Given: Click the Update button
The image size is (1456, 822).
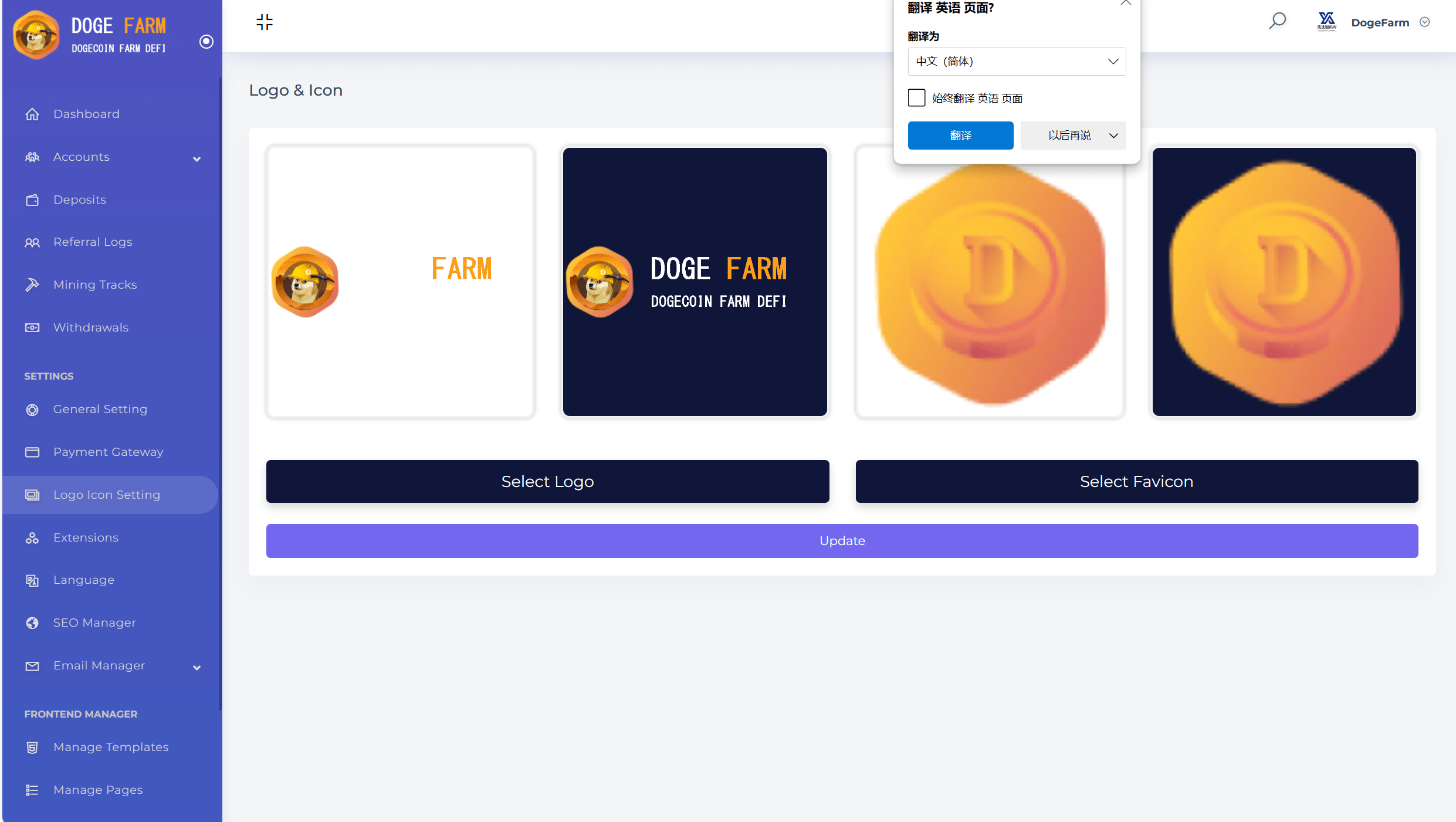Looking at the screenshot, I should tap(842, 540).
